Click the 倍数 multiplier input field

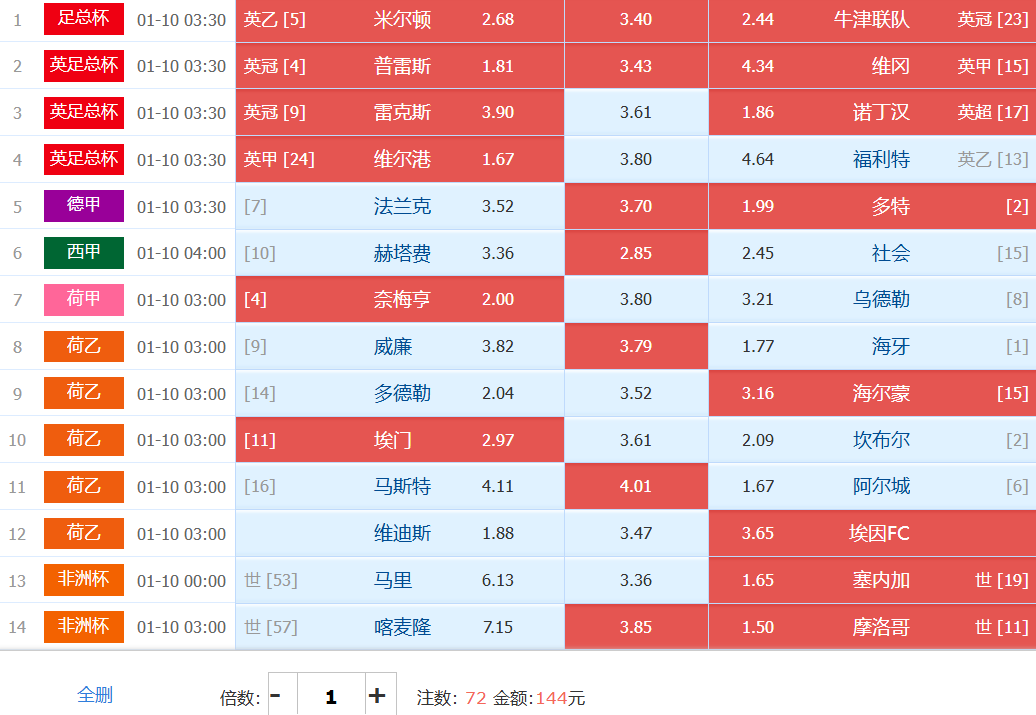coord(331,696)
